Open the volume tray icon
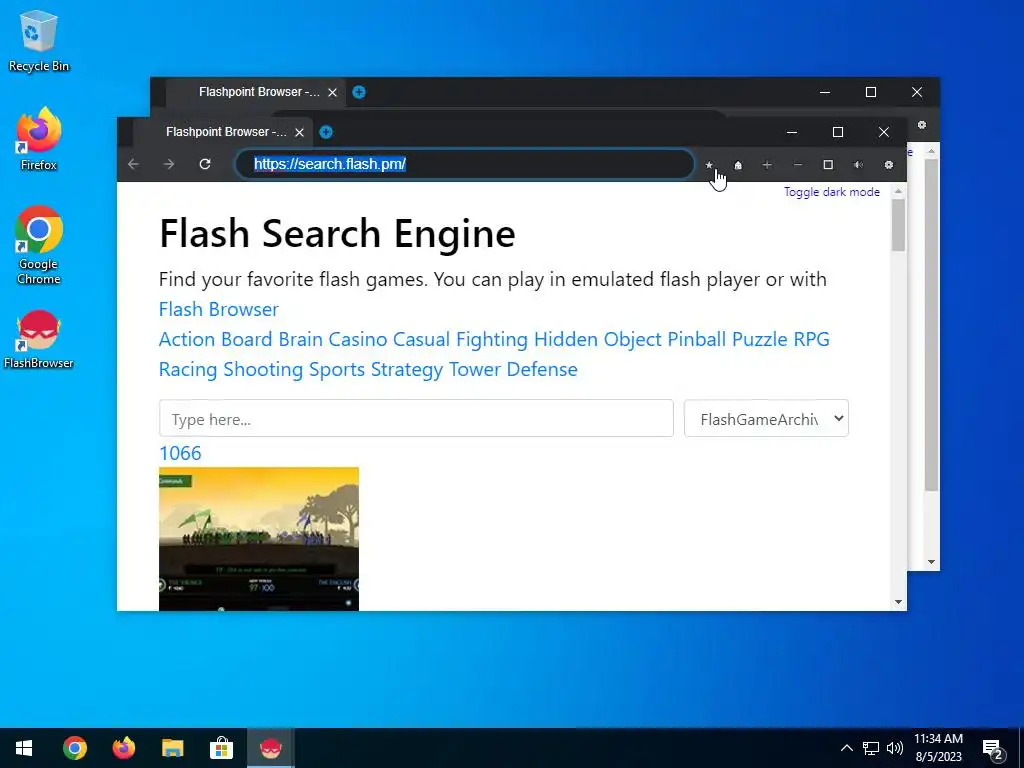Screen dimensions: 1024x768 pyautogui.click(x=895, y=748)
